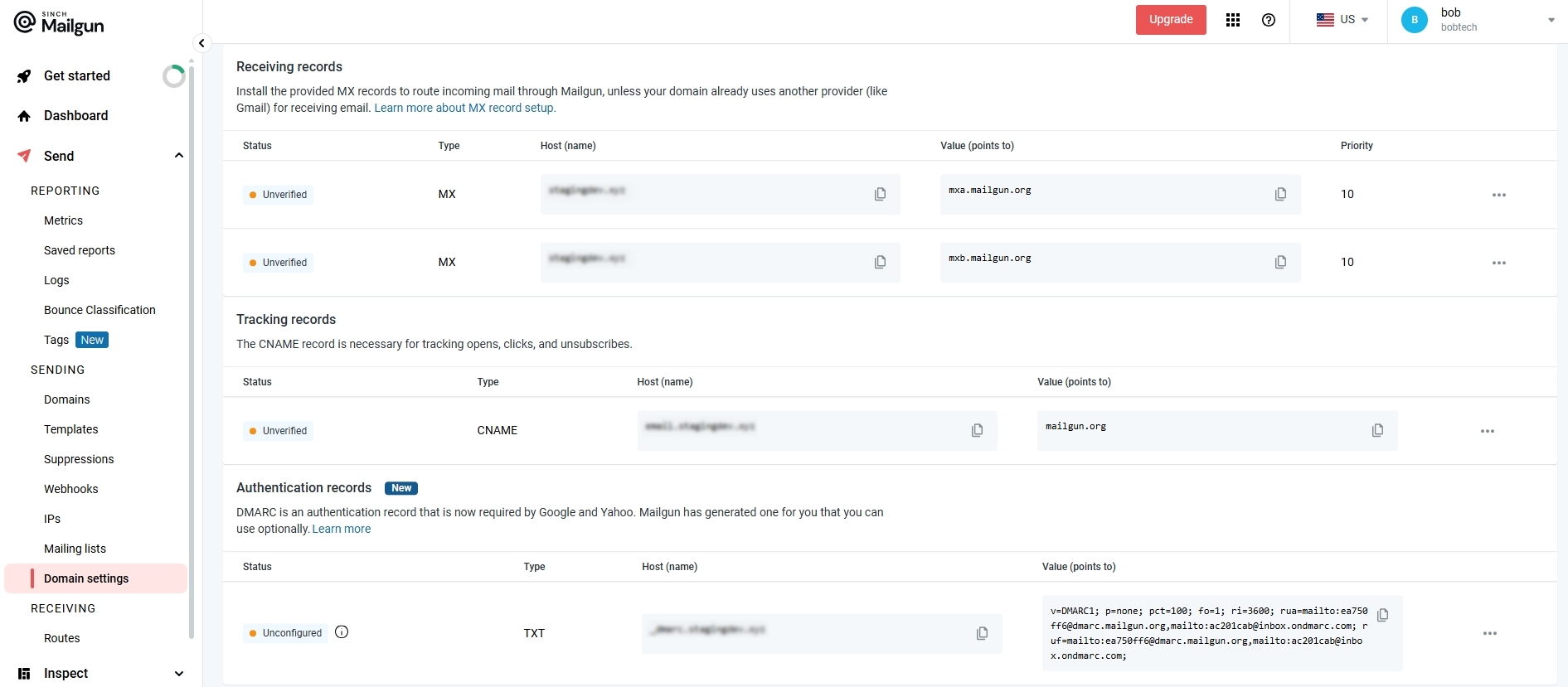The image size is (1568, 687).
Task: Open Webhooks from the Sending menu
Action: [71, 489]
